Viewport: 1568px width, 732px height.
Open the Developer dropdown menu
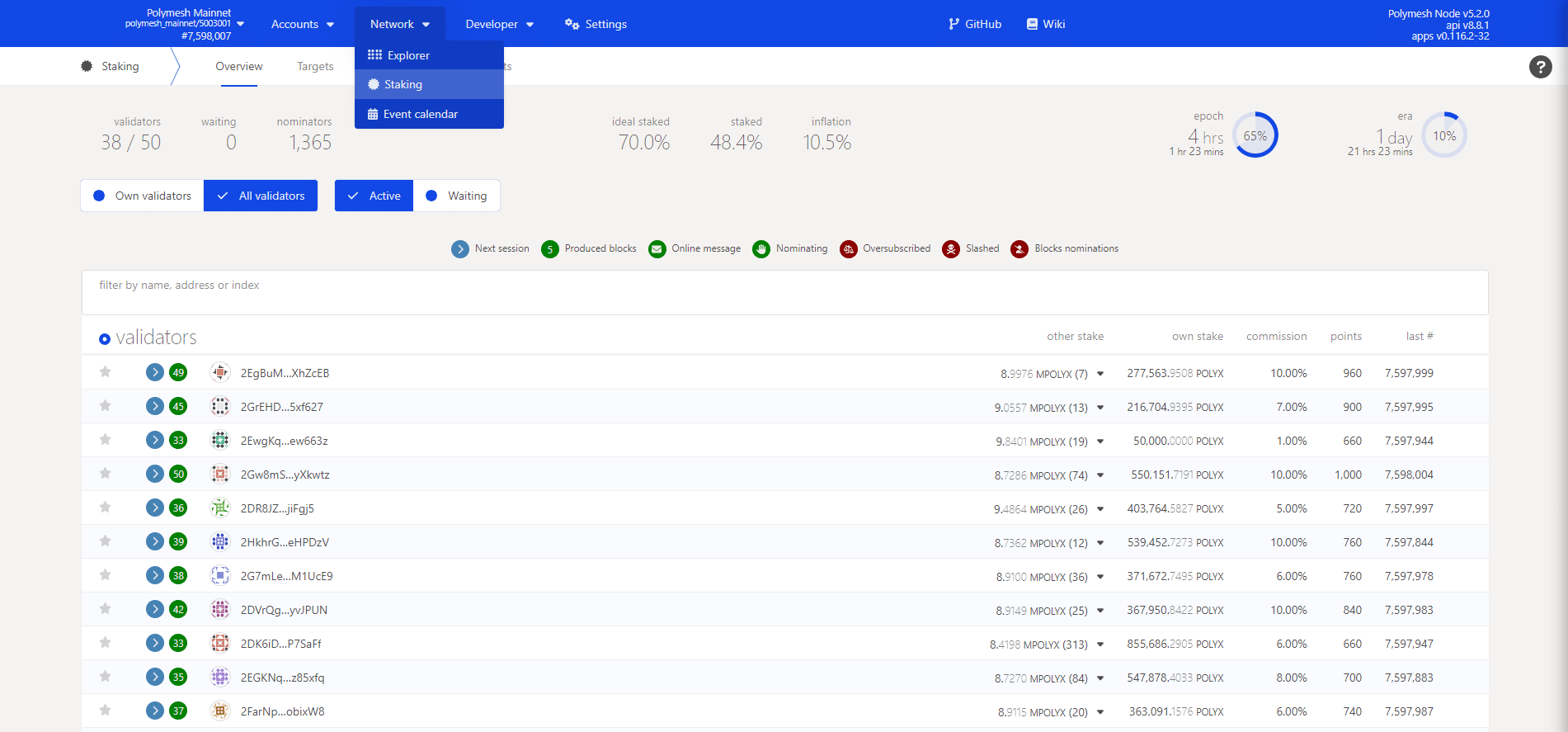coord(499,24)
